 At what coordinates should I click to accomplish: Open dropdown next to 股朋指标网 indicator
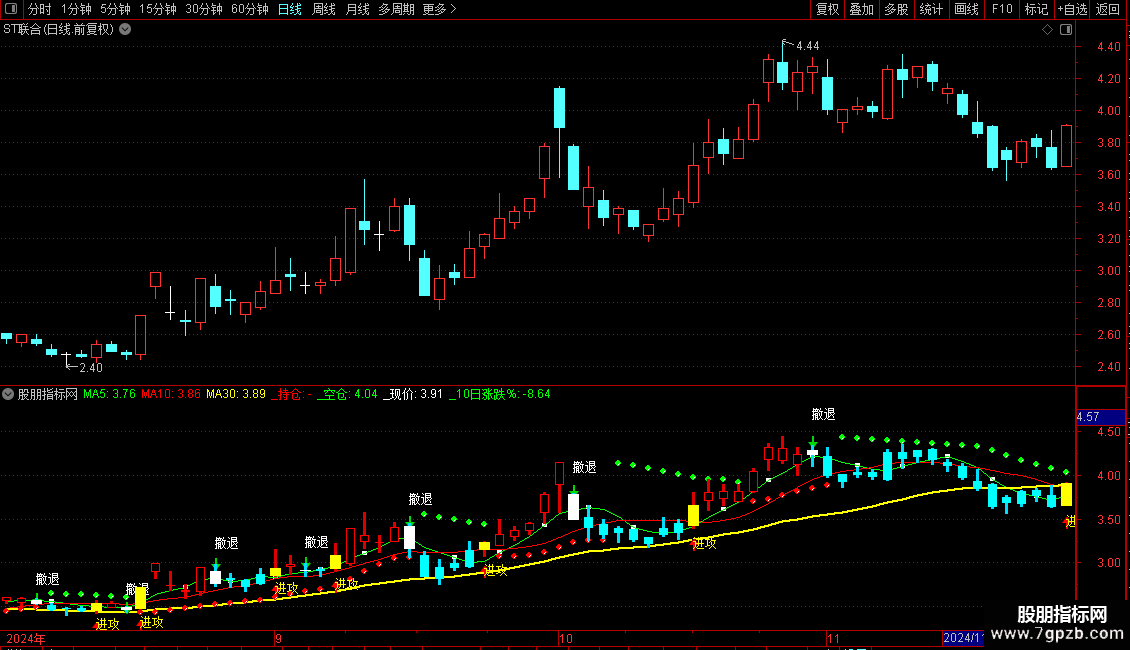[x=8, y=394]
